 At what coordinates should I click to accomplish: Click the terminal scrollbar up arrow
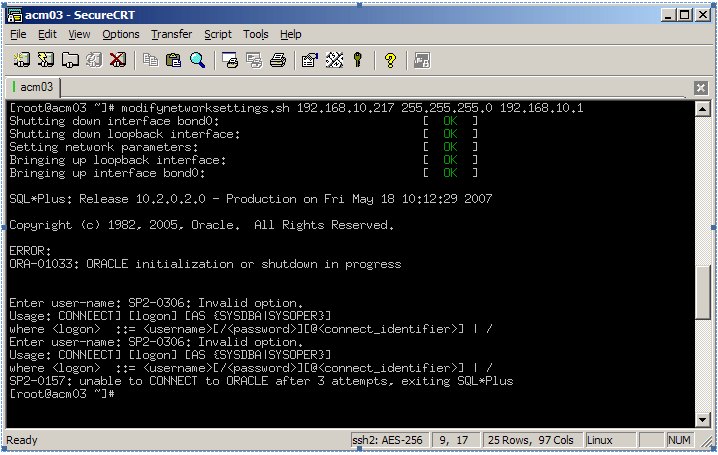pos(702,109)
